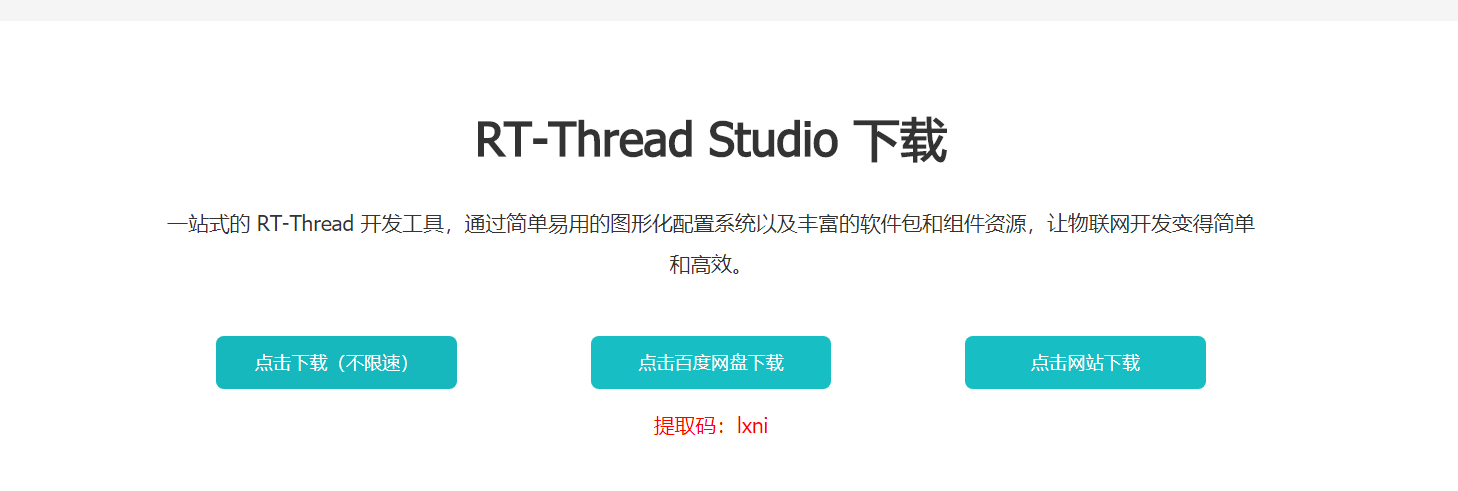The width and height of the screenshot is (1458, 491).
Task: Open the 点击百度网盘下载 Baidu netdisk button
Action: tap(711, 362)
